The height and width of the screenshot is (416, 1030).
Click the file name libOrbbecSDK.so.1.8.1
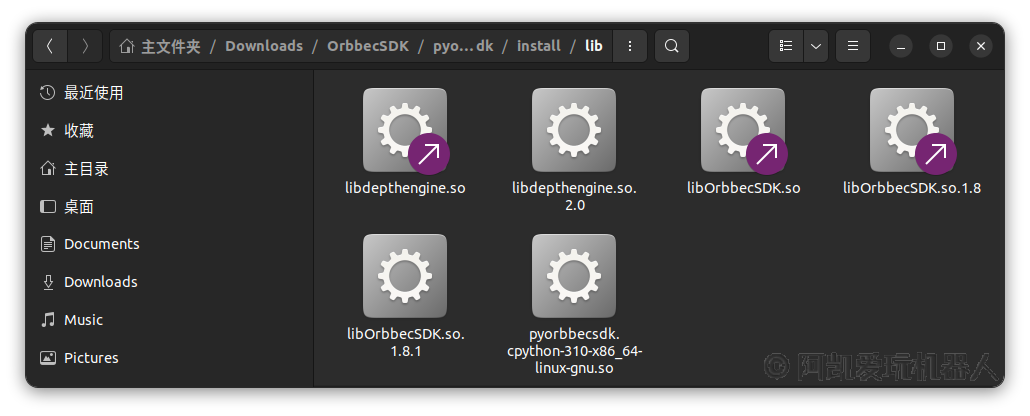[405, 342]
